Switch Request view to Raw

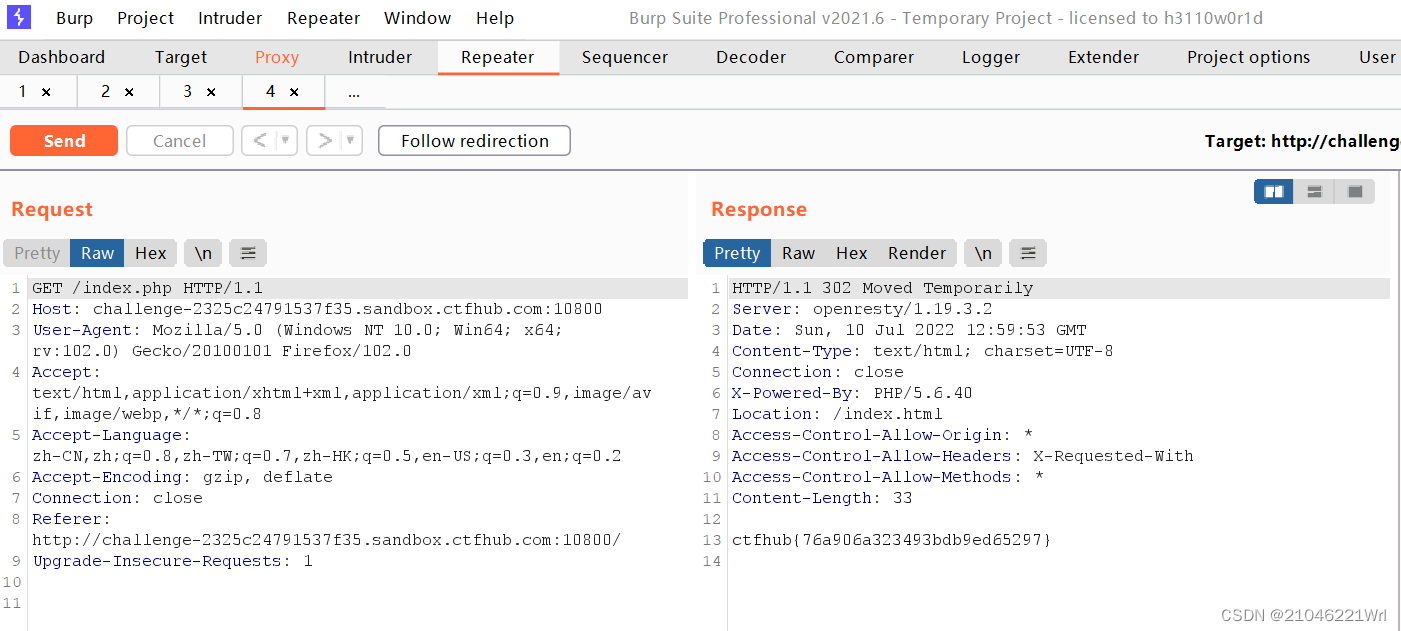point(97,253)
